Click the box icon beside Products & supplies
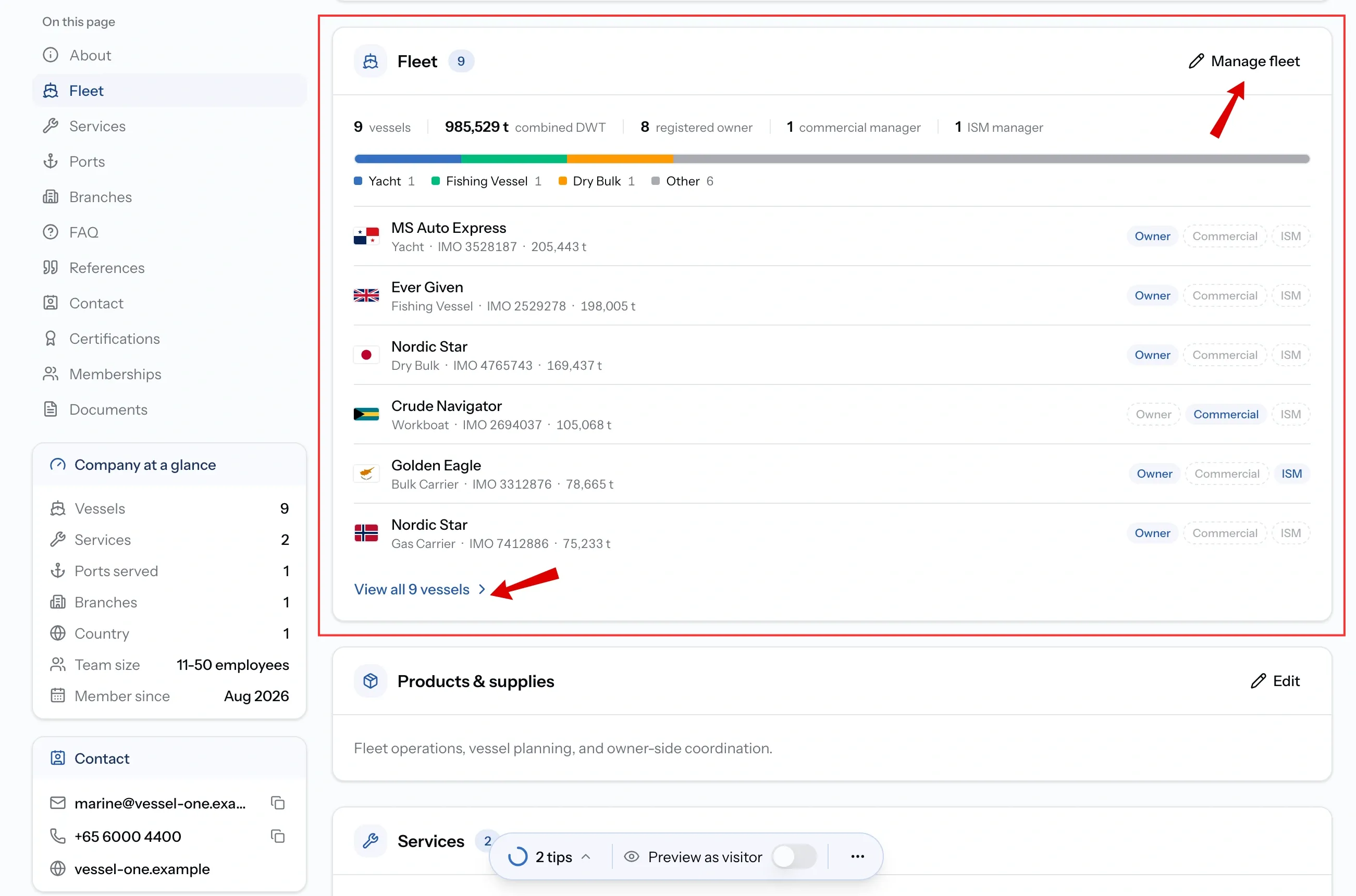Image resolution: width=1356 pixels, height=896 pixels. (371, 680)
